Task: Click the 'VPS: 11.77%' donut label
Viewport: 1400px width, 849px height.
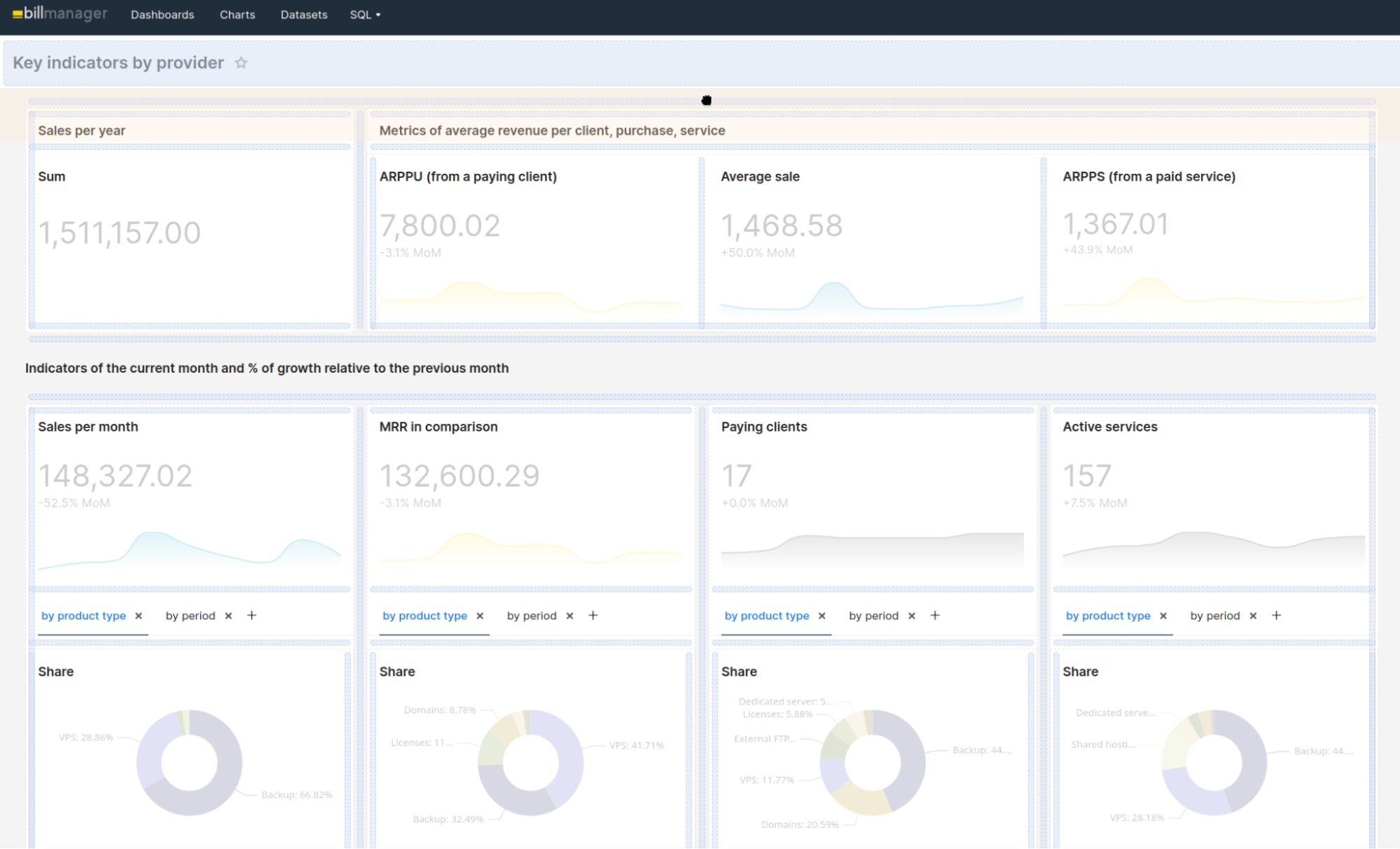Action: point(767,780)
